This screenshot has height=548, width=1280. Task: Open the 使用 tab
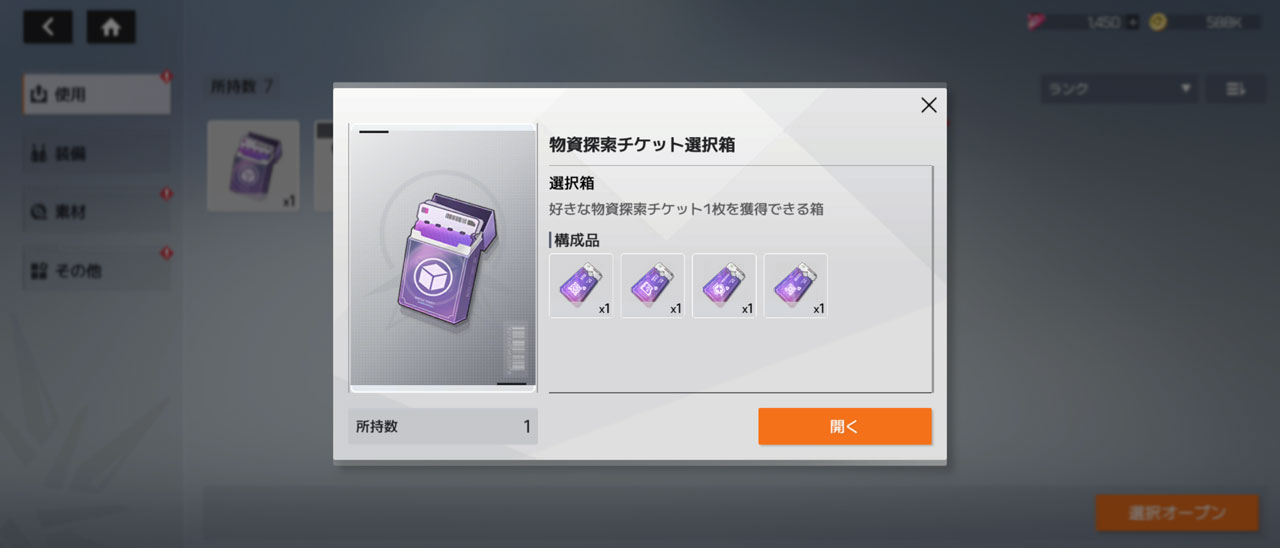pyautogui.click(x=96, y=94)
